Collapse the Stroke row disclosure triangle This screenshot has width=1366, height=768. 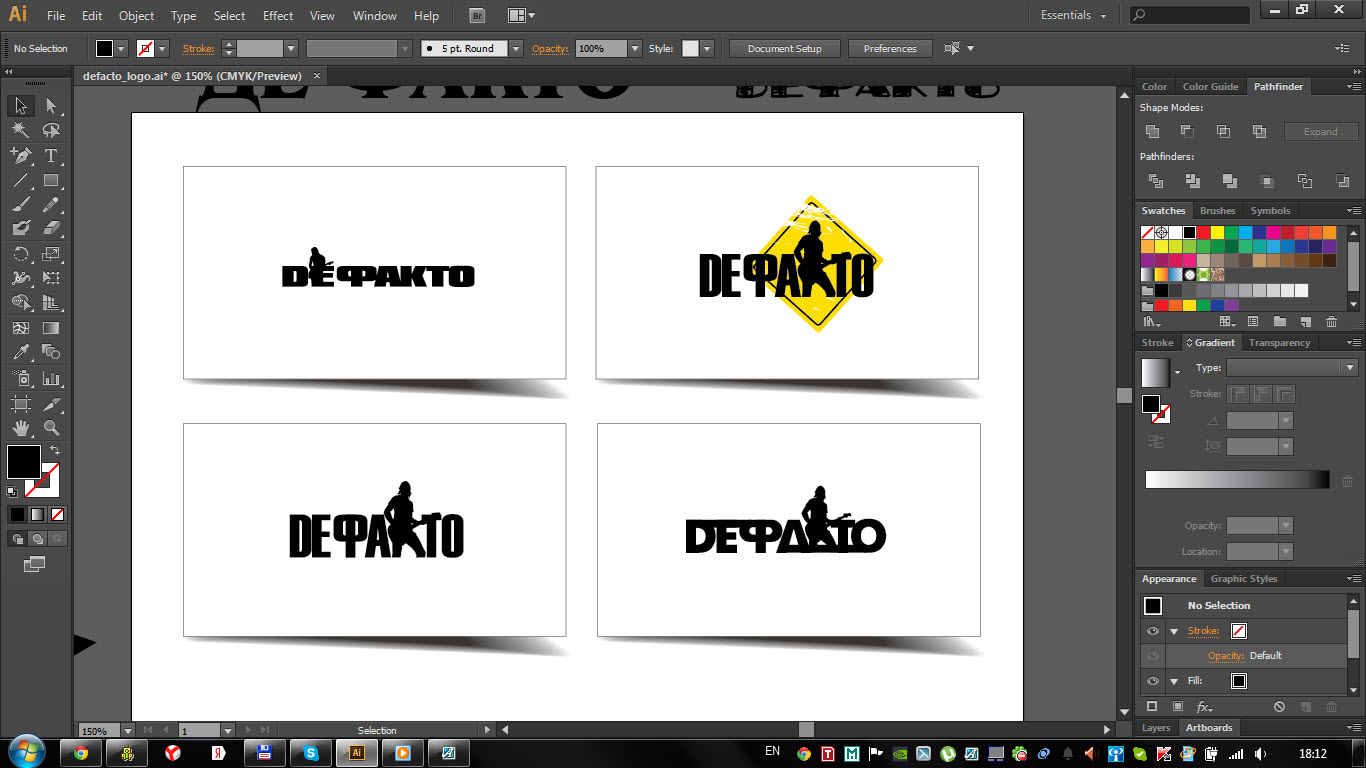(1174, 631)
